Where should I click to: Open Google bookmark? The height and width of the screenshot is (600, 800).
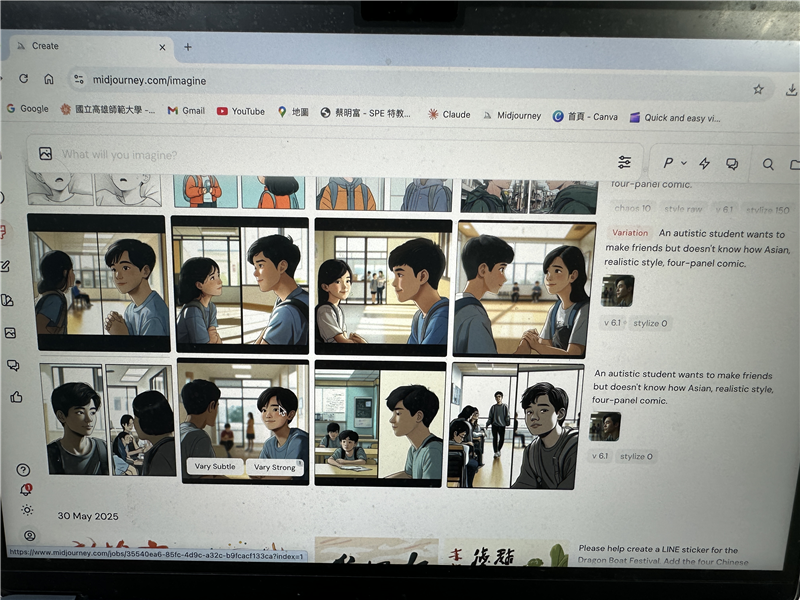click(28, 108)
